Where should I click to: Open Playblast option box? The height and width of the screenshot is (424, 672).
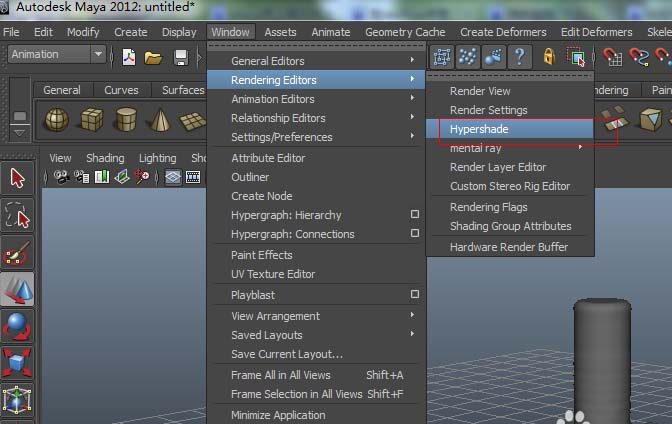click(415, 294)
